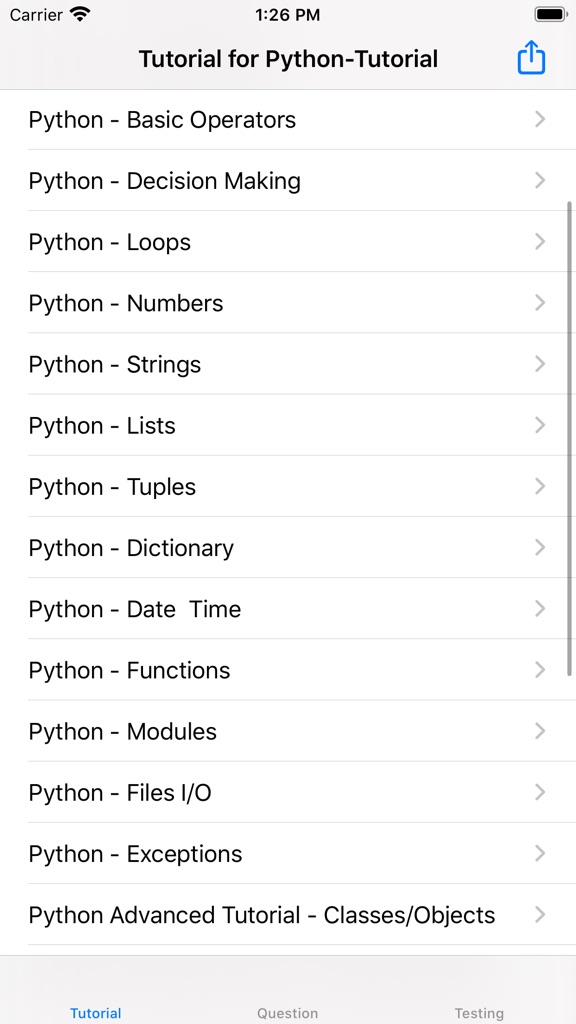
Task: Tap the chevron on Python - Basic Operators
Action: coord(539,119)
